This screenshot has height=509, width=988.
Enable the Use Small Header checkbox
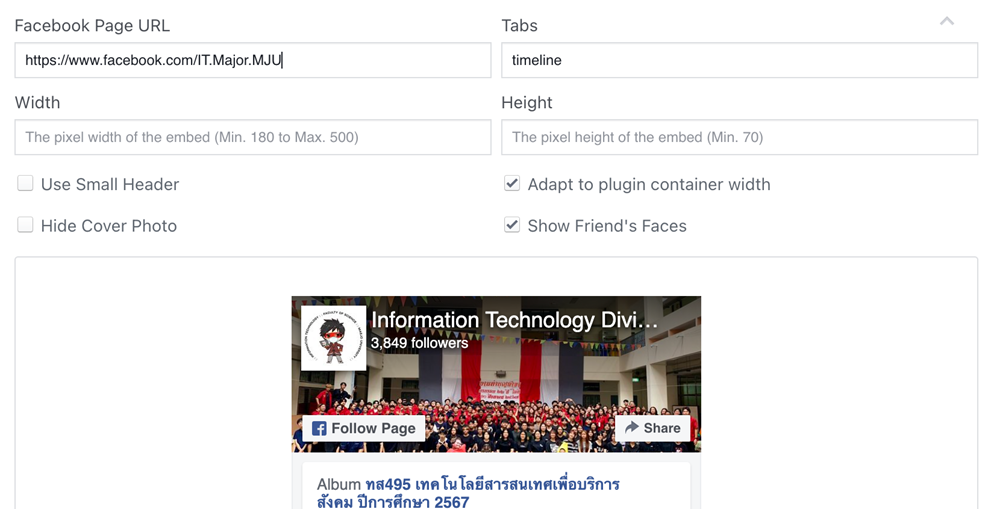(x=25, y=183)
